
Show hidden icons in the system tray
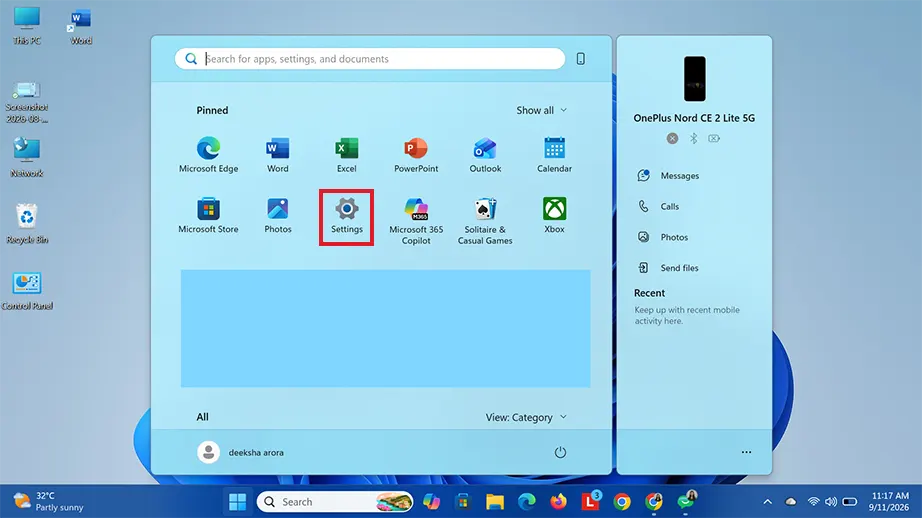coord(767,502)
